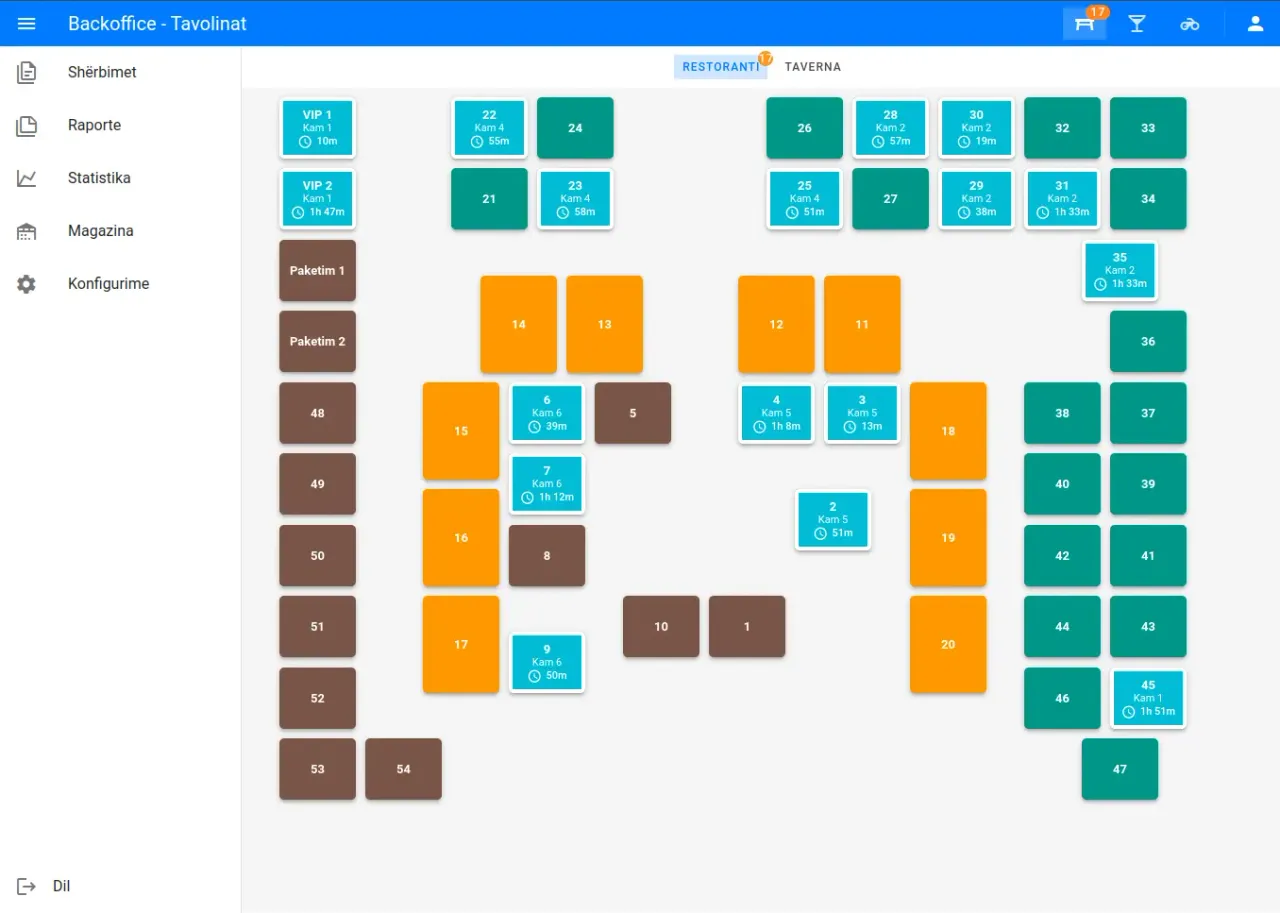Image resolution: width=1280 pixels, height=913 pixels.
Task: Click the delivery scooter icon
Action: pyautogui.click(x=1190, y=23)
